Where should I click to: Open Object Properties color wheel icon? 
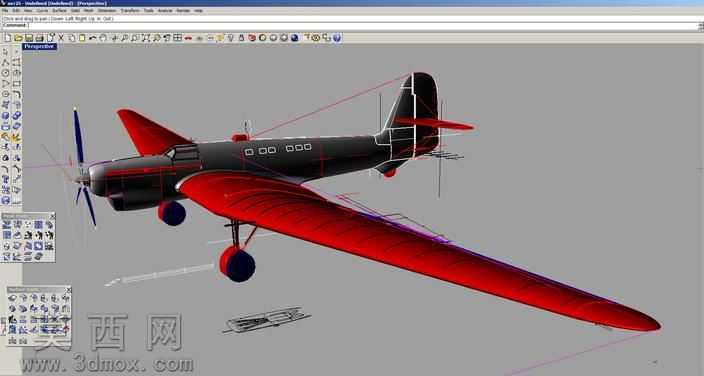[x=263, y=38]
